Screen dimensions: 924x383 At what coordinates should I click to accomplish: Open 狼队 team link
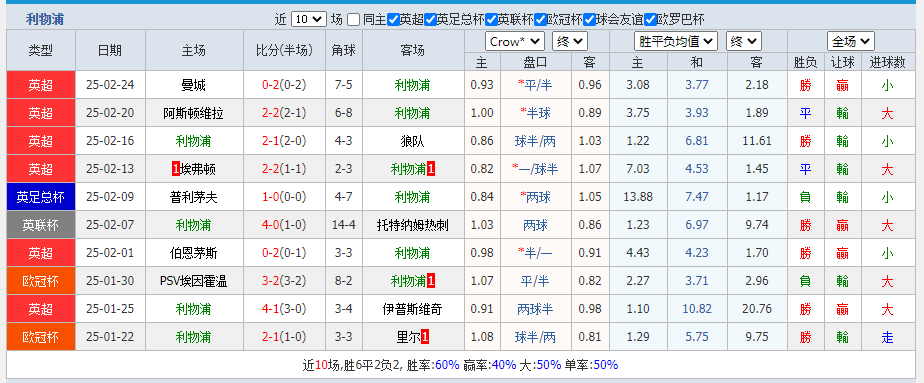pyautogui.click(x=412, y=141)
